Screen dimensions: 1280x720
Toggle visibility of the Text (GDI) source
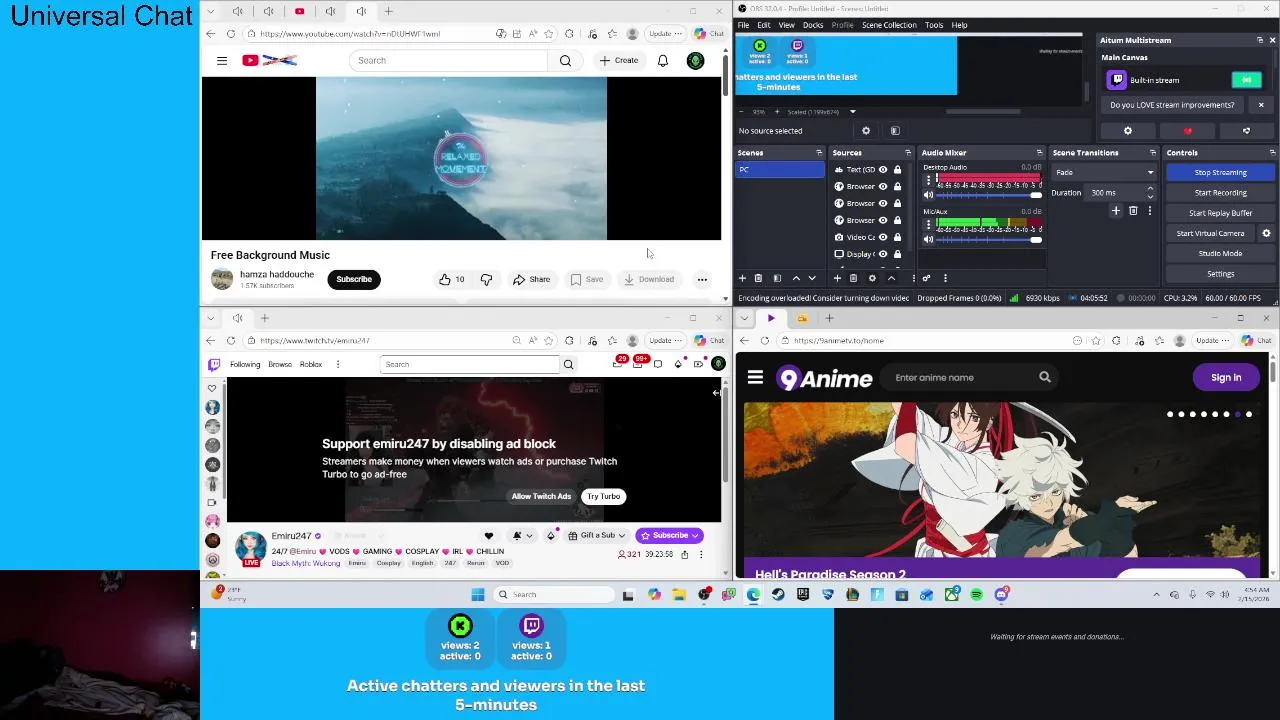coord(883,170)
